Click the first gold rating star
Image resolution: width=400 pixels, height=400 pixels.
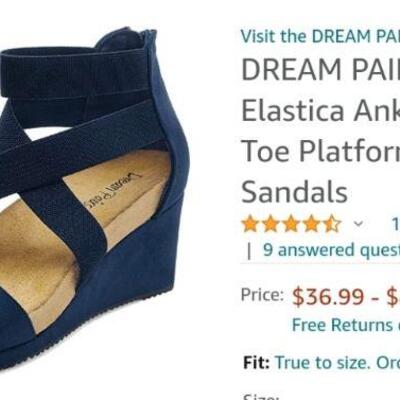251,224
